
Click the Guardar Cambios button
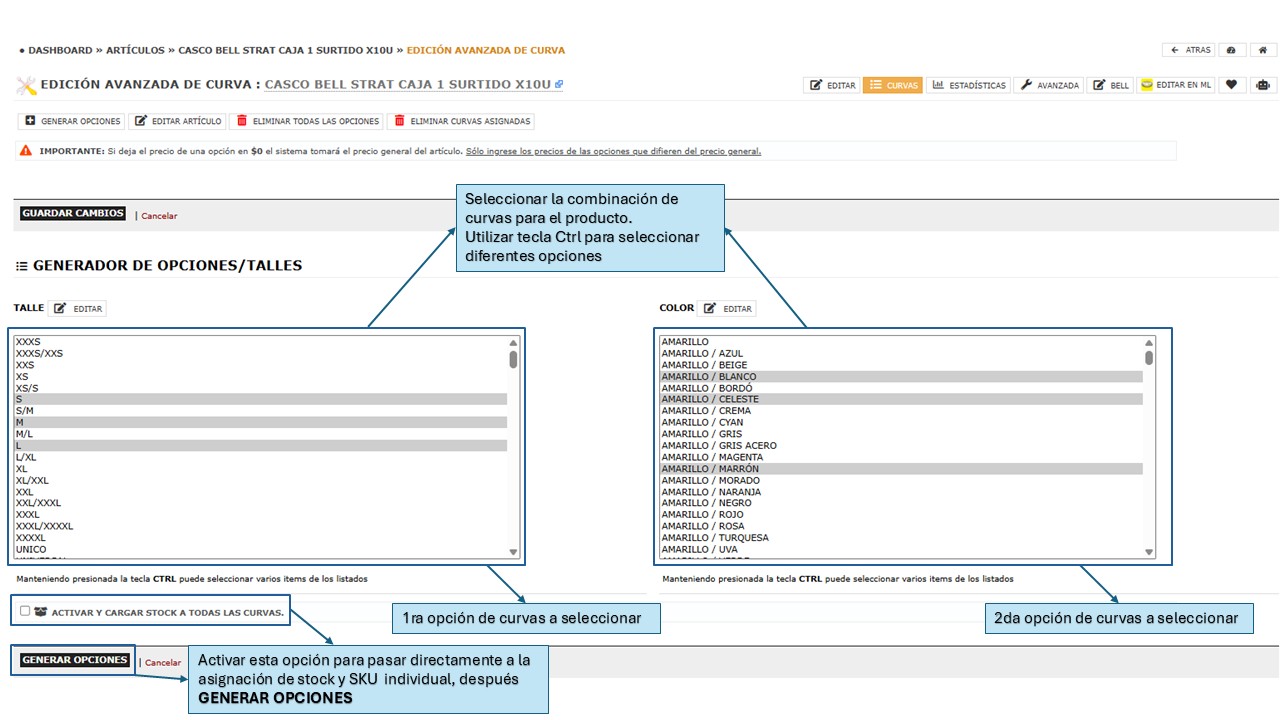tap(73, 214)
